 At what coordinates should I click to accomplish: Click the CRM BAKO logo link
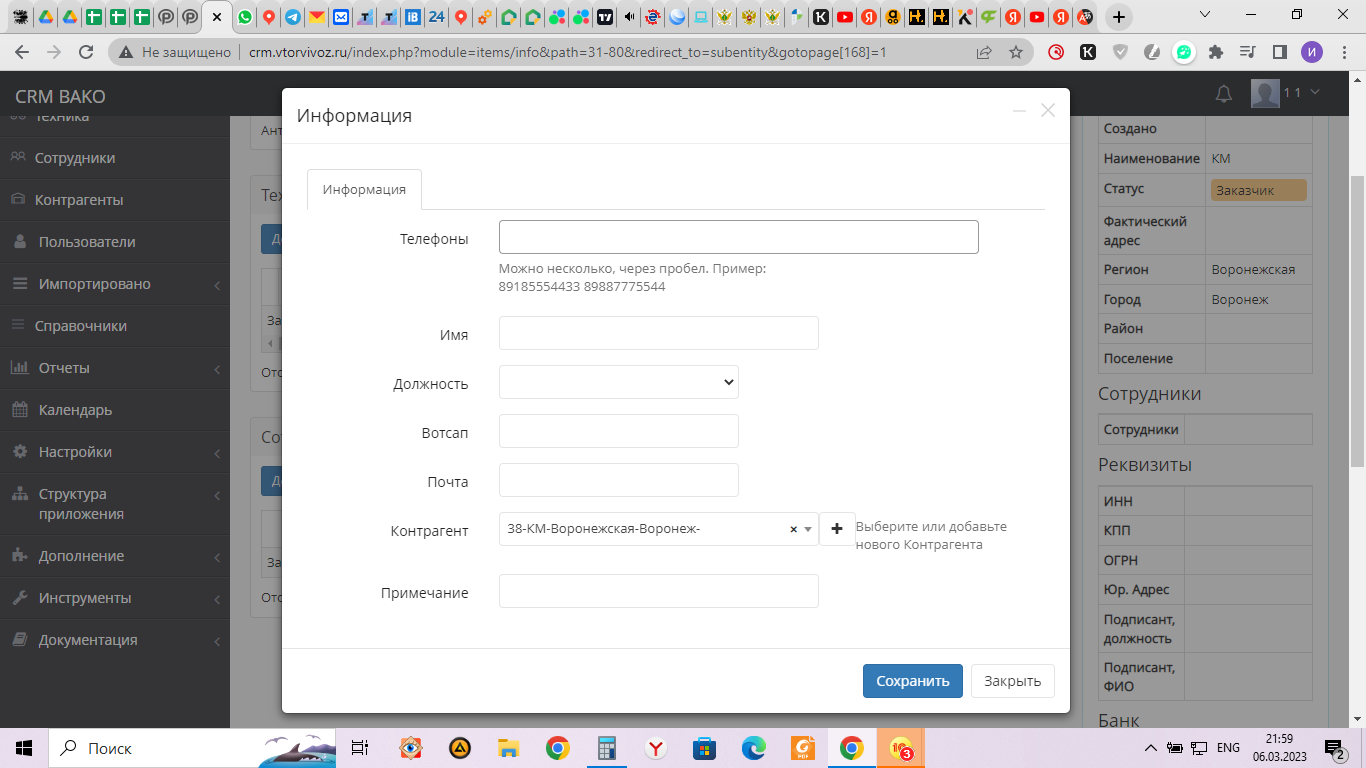(60, 97)
